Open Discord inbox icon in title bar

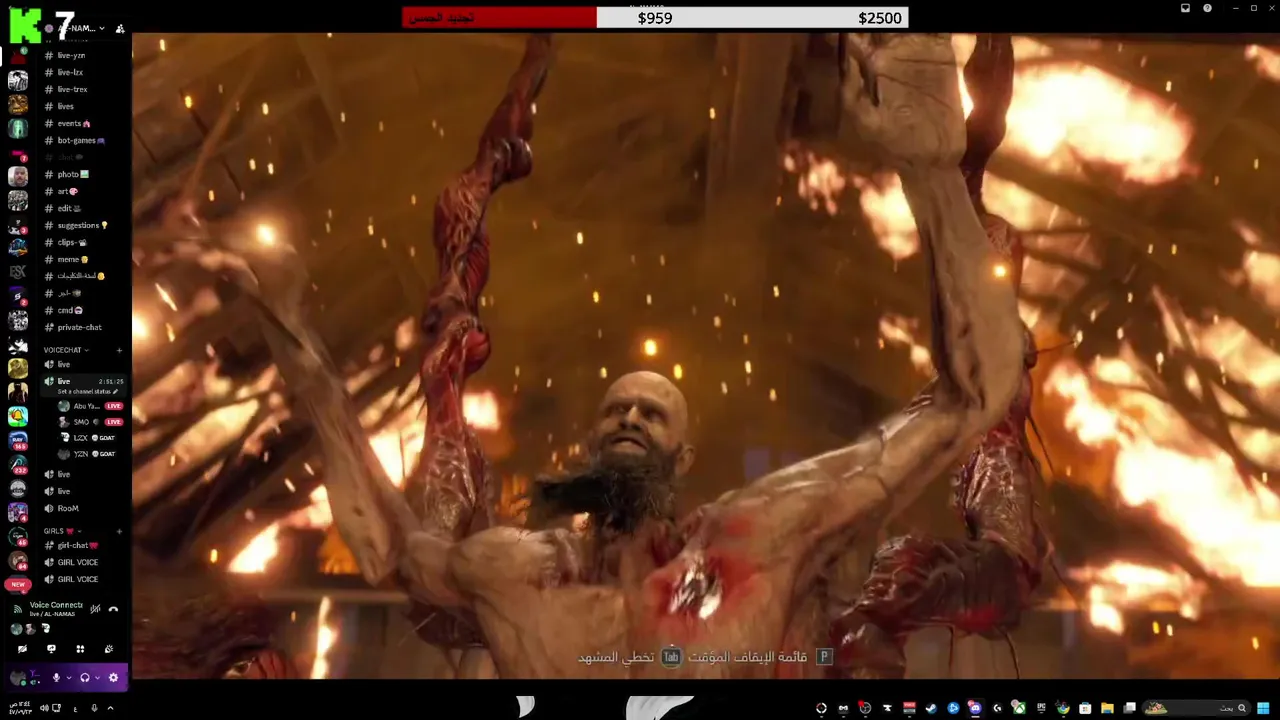1185,8
